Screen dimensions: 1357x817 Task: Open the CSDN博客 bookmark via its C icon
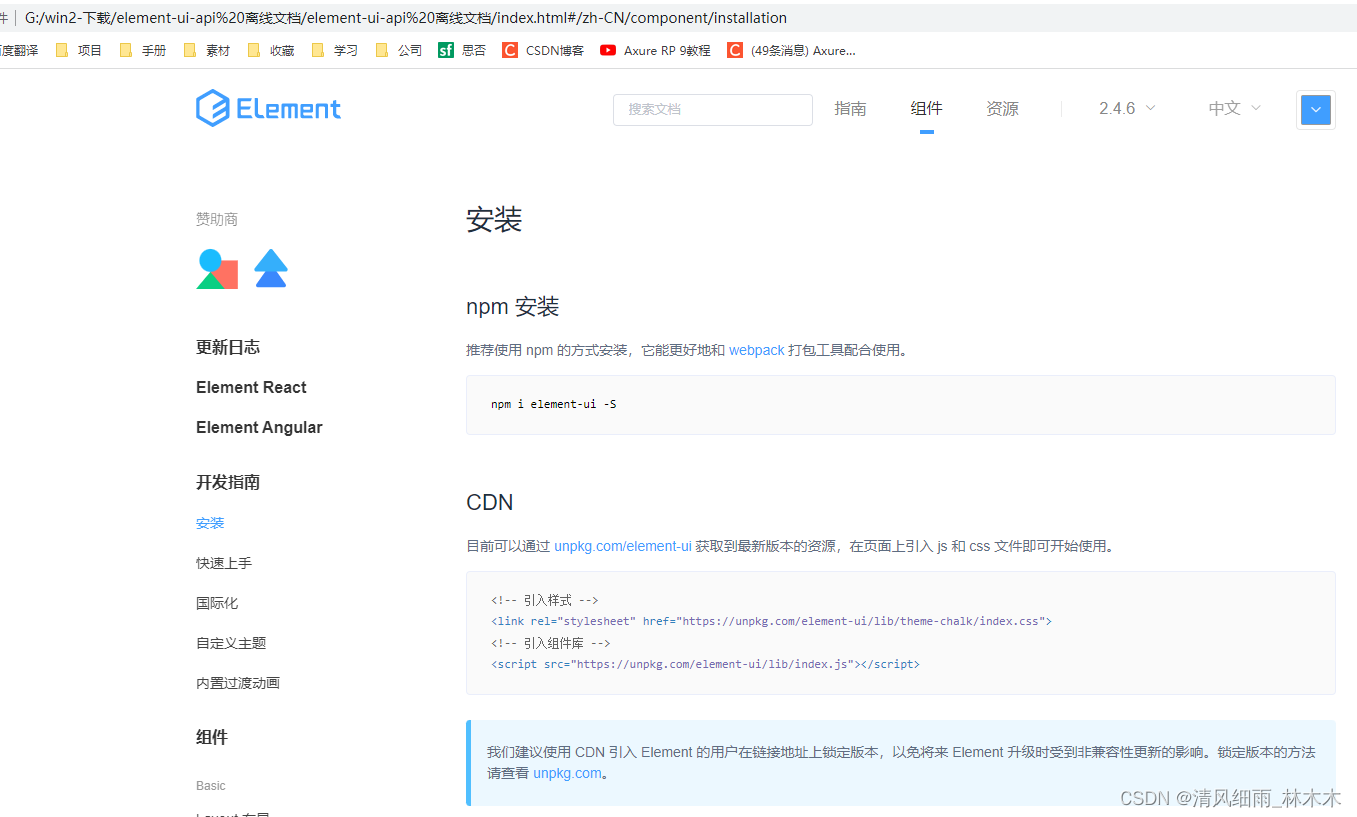point(510,50)
